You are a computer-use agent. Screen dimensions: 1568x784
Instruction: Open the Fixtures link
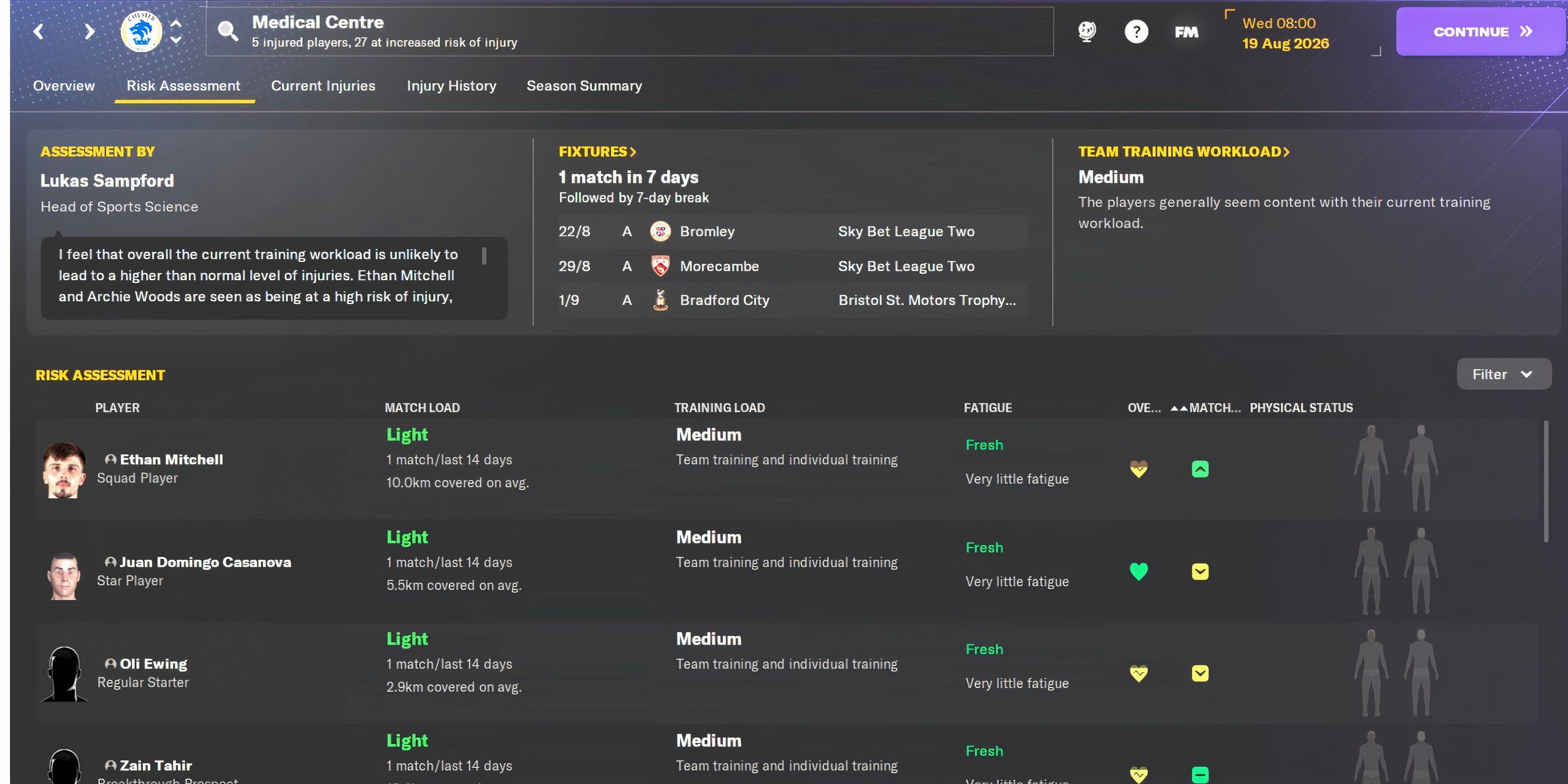597,151
